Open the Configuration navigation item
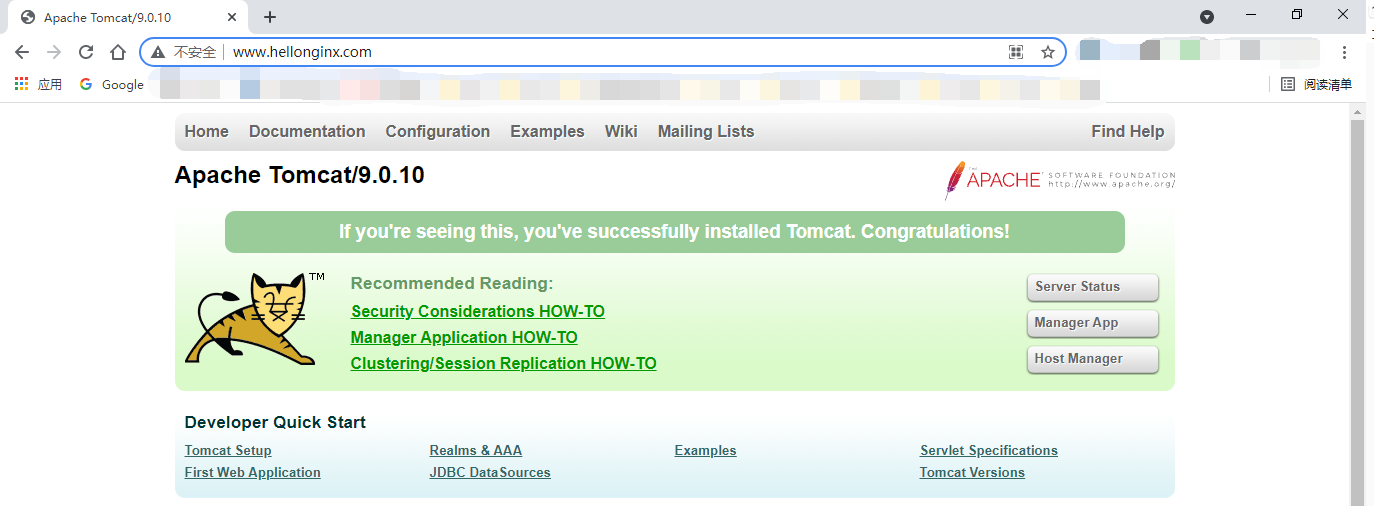This screenshot has width=1374, height=506. point(438,131)
